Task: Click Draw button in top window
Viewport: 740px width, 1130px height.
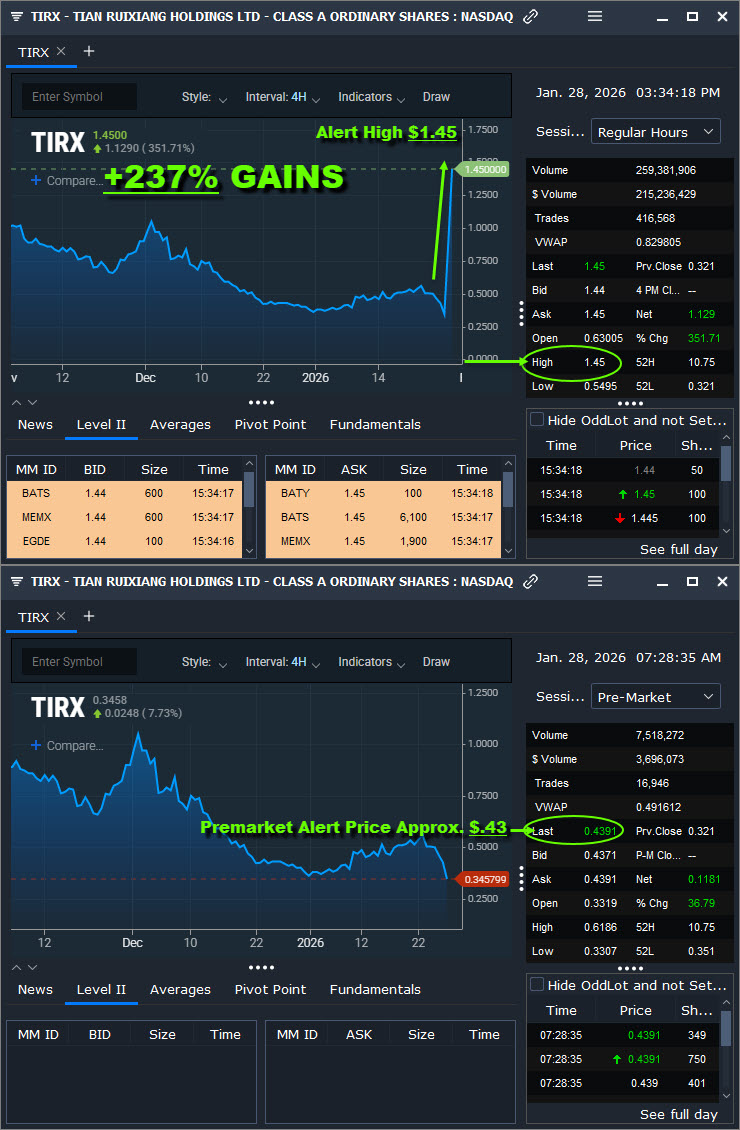Action: click(x=436, y=97)
